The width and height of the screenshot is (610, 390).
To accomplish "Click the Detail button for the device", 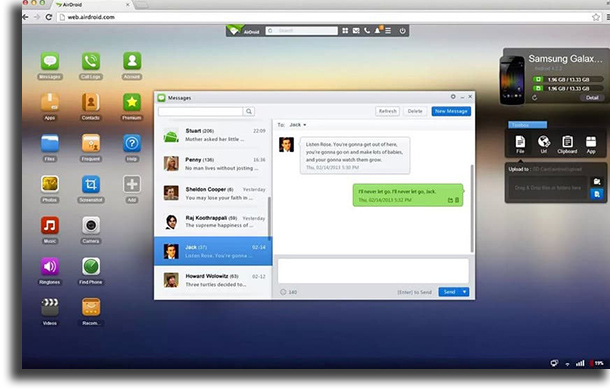I will click(592, 98).
